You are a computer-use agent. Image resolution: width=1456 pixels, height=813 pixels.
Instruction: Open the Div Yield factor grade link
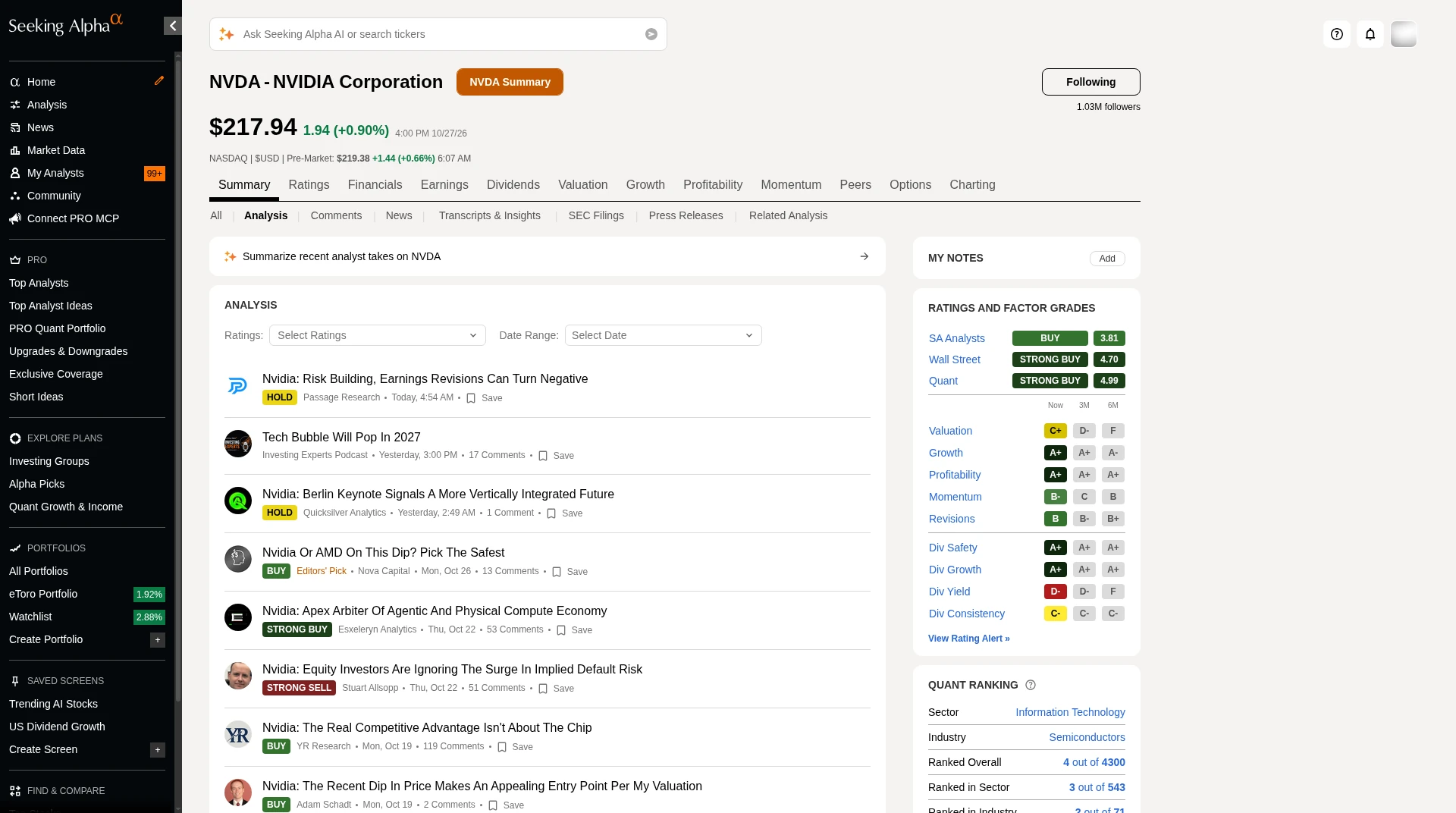pos(949,592)
